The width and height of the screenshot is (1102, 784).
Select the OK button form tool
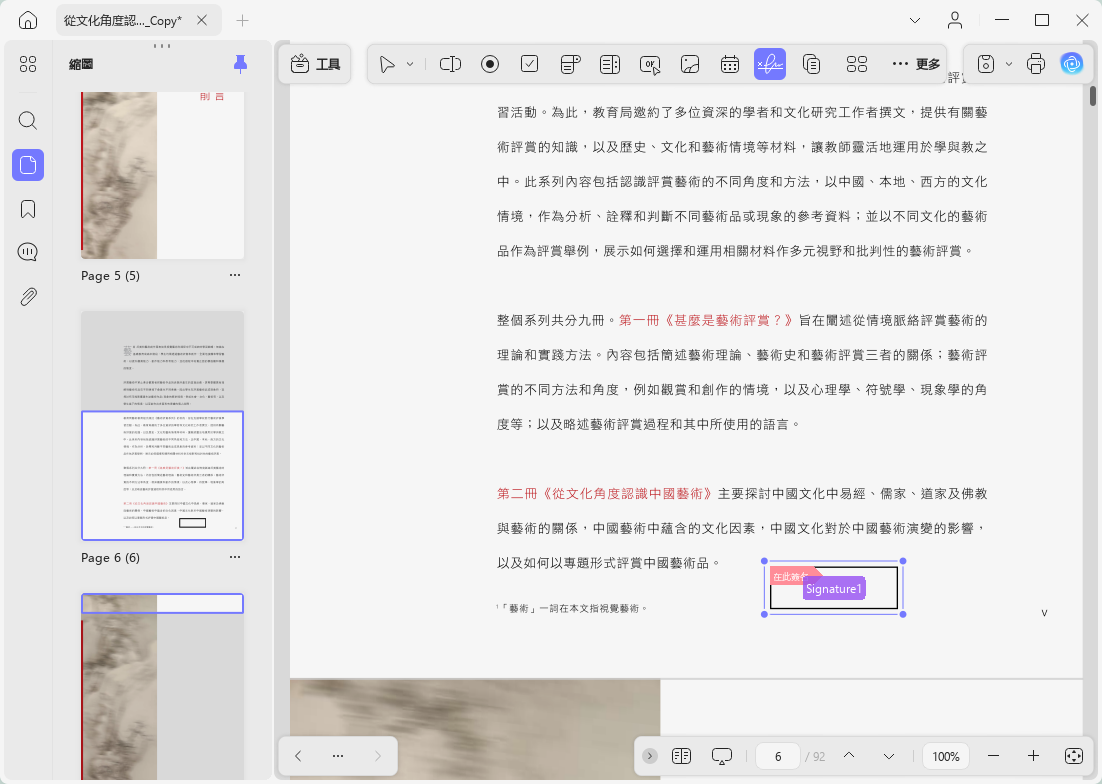(x=650, y=65)
